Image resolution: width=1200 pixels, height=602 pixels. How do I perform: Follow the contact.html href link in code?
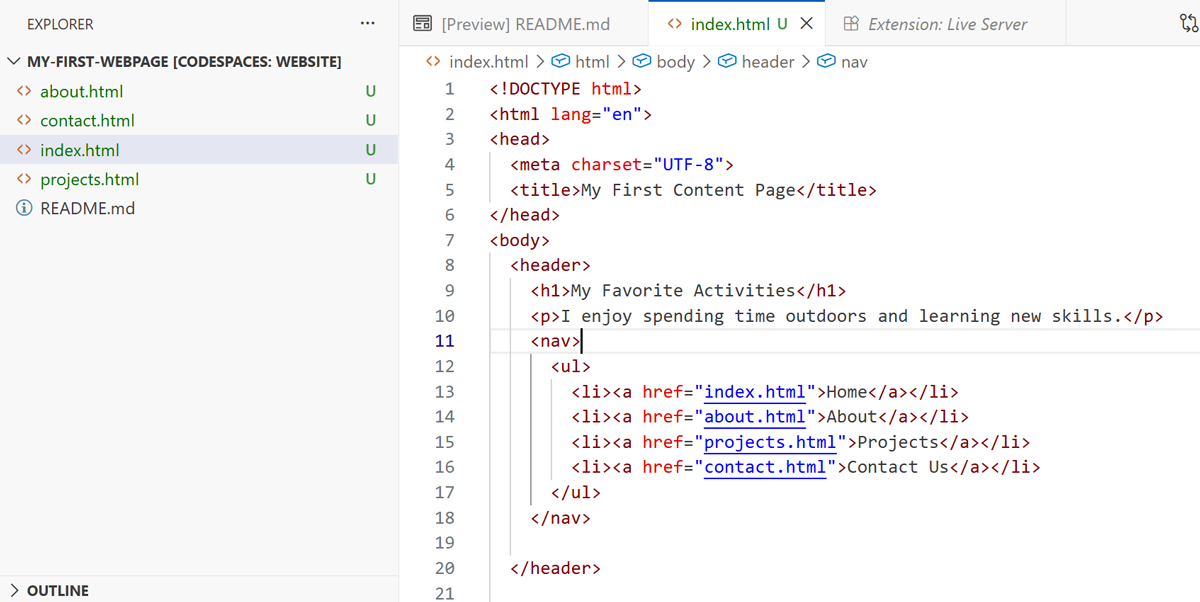coord(765,467)
